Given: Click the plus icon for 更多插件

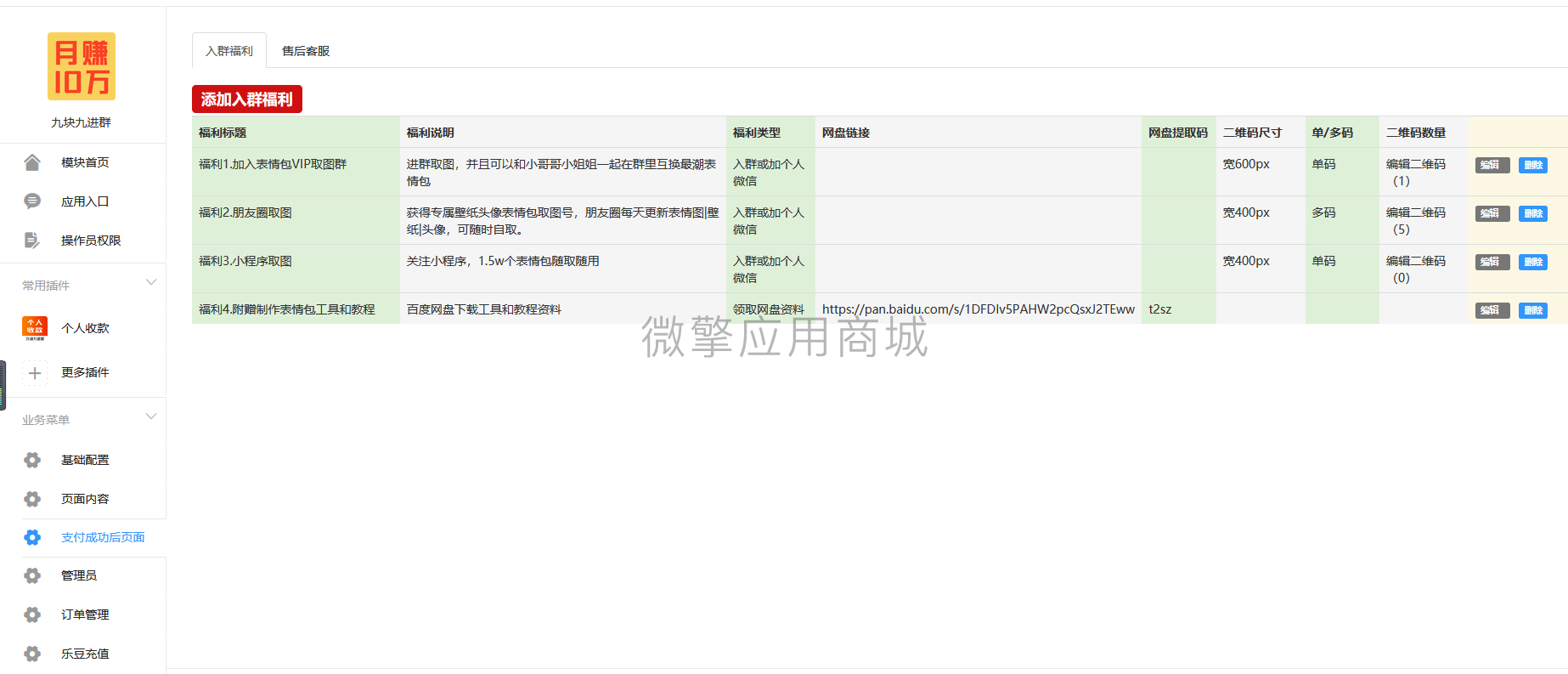Looking at the screenshot, I should point(35,372).
